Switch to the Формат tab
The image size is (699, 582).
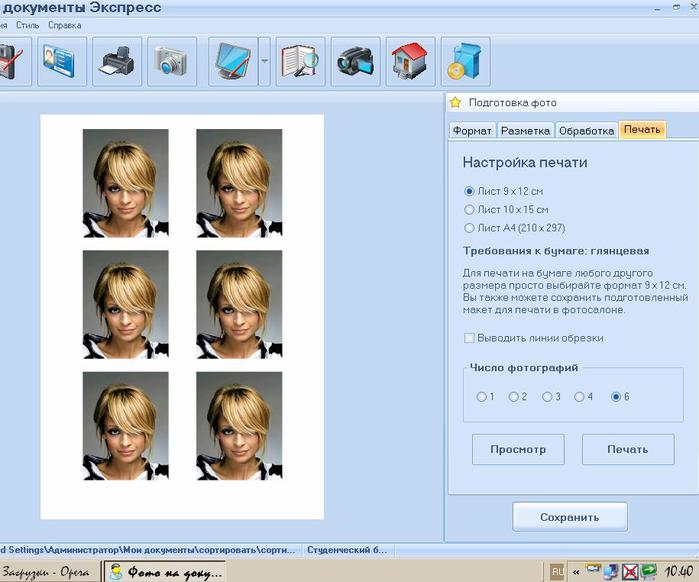pos(472,131)
